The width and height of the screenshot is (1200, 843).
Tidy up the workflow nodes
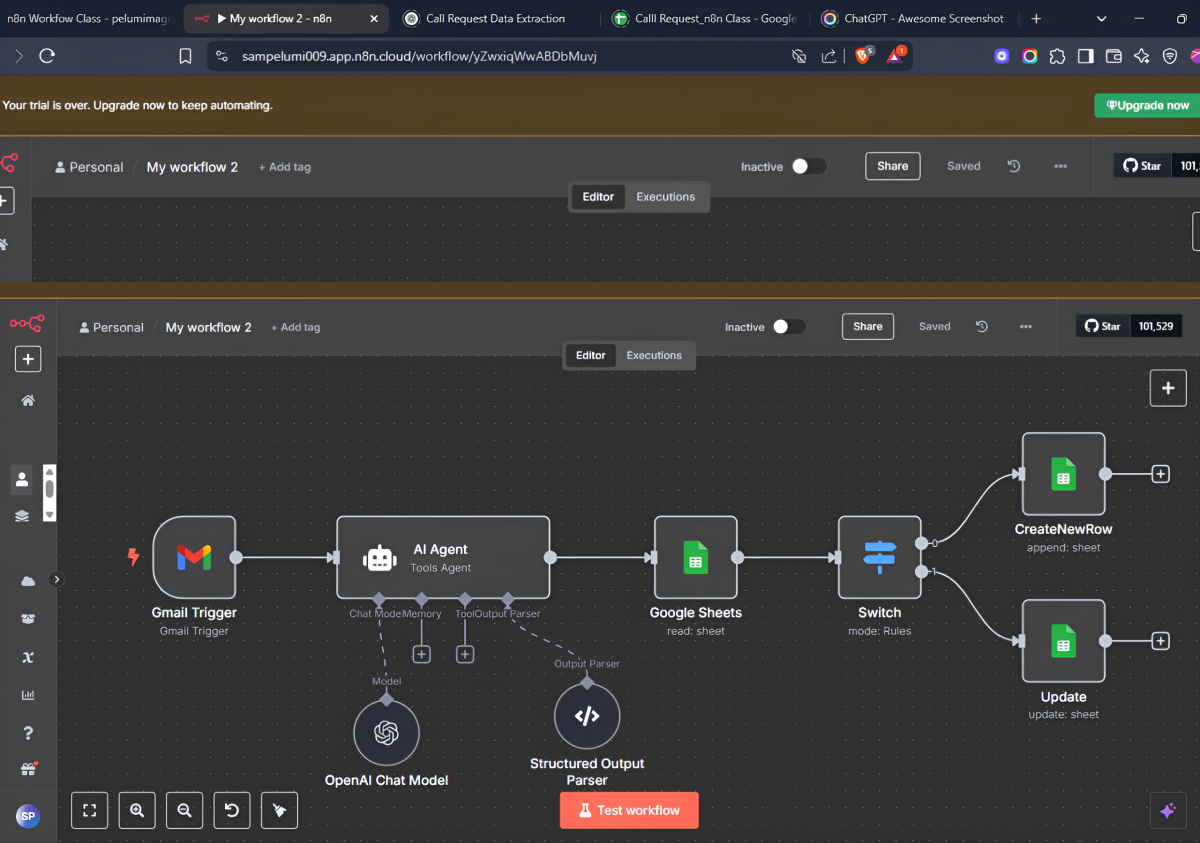280,810
